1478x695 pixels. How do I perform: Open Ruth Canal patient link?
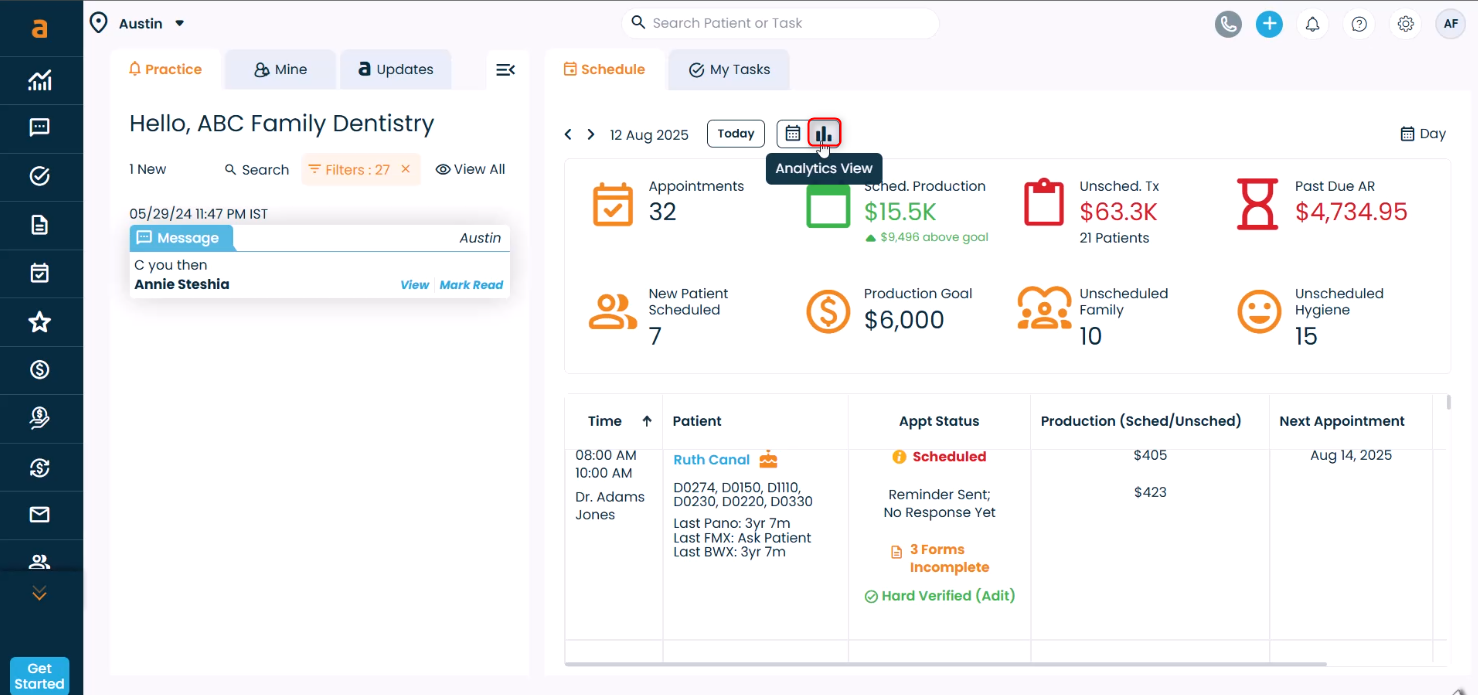pyautogui.click(x=711, y=460)
